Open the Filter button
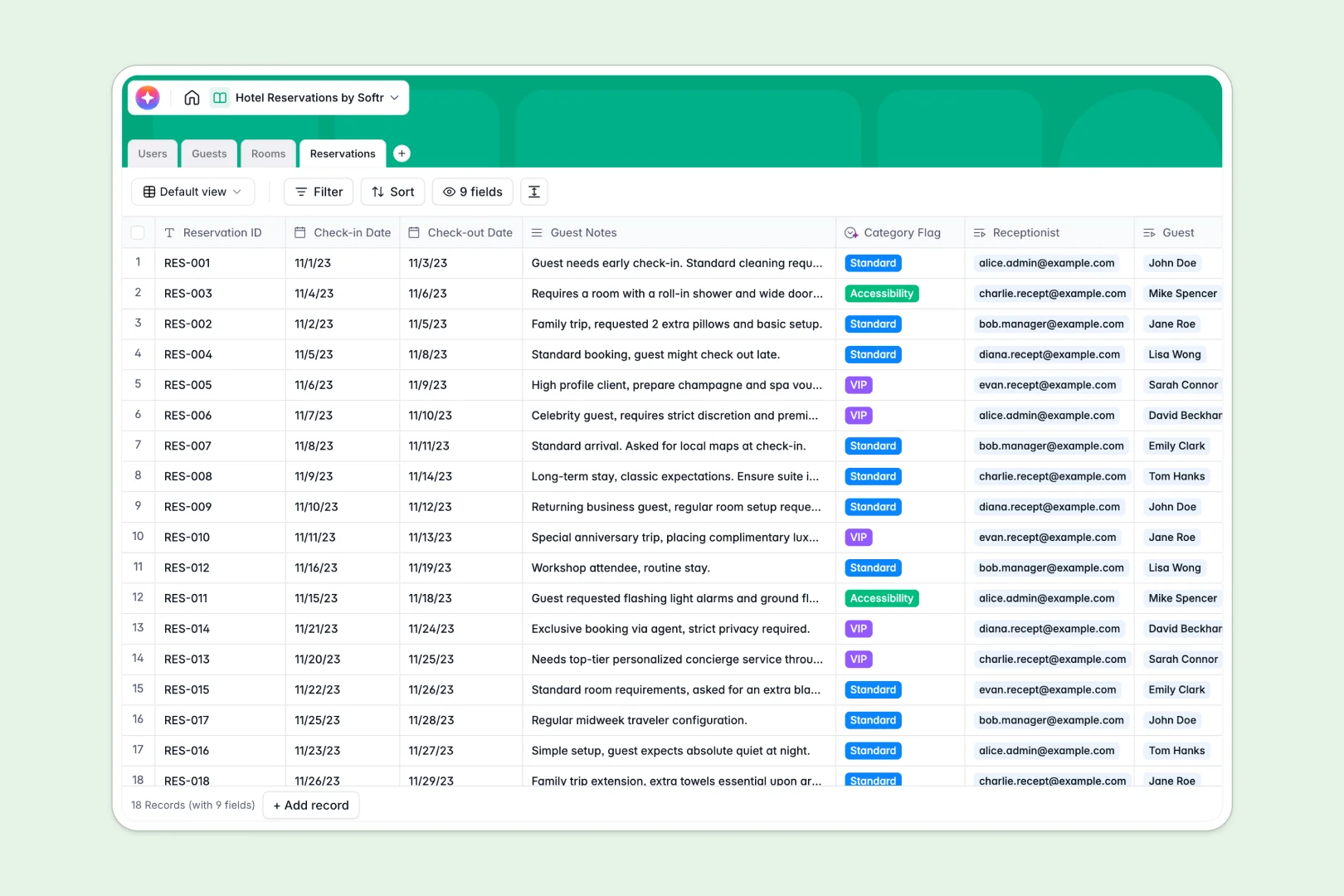 click(x=319, y=192)
